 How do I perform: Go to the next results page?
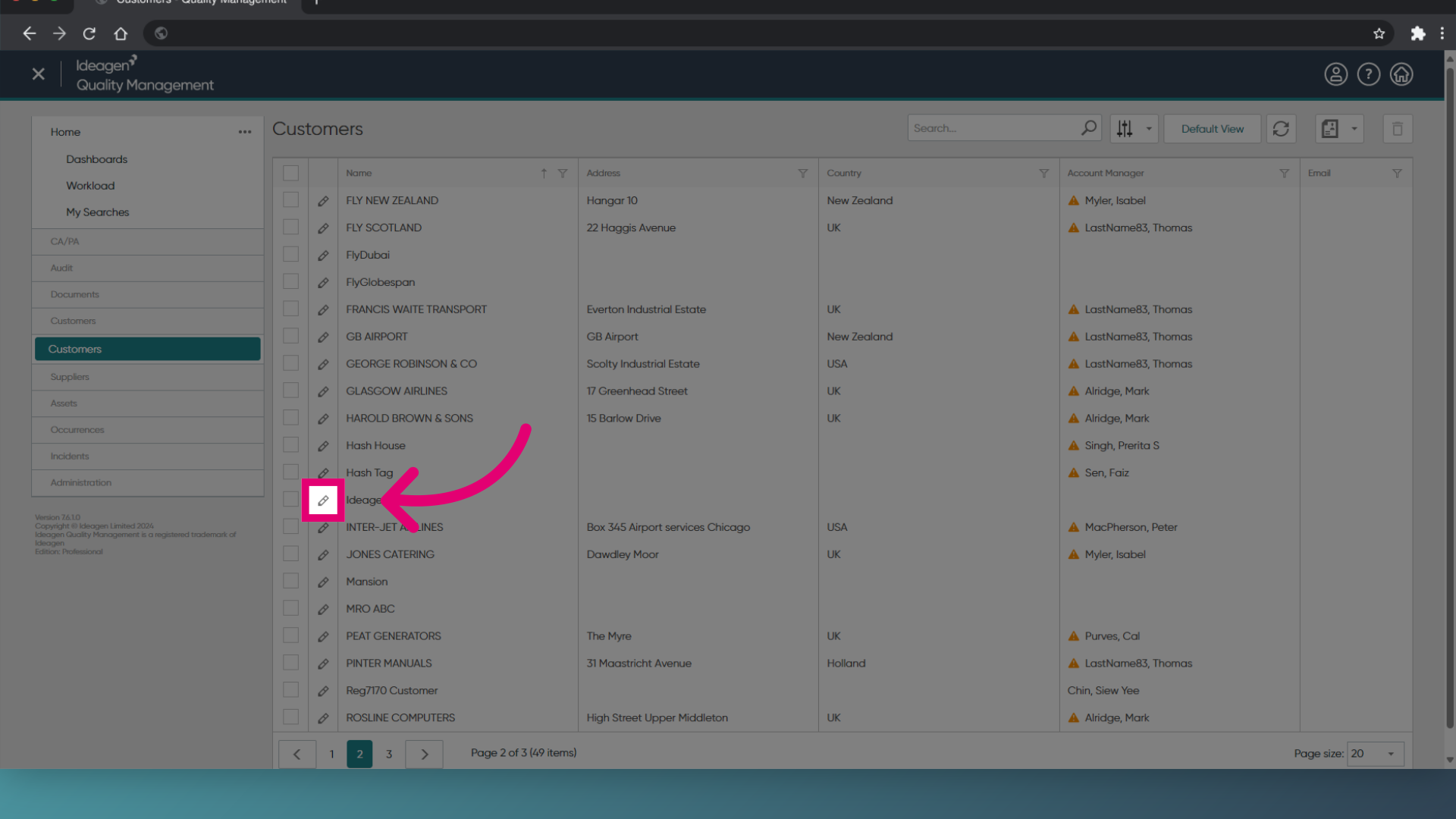click(x=425, y=755)
